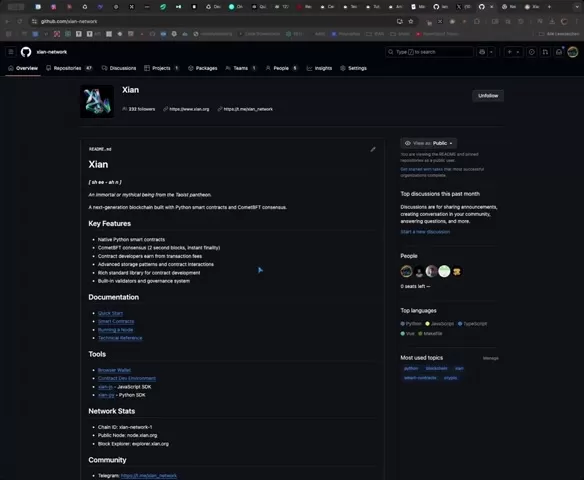Click the README.md file label
584x480 pixels.
coord(100,149)
